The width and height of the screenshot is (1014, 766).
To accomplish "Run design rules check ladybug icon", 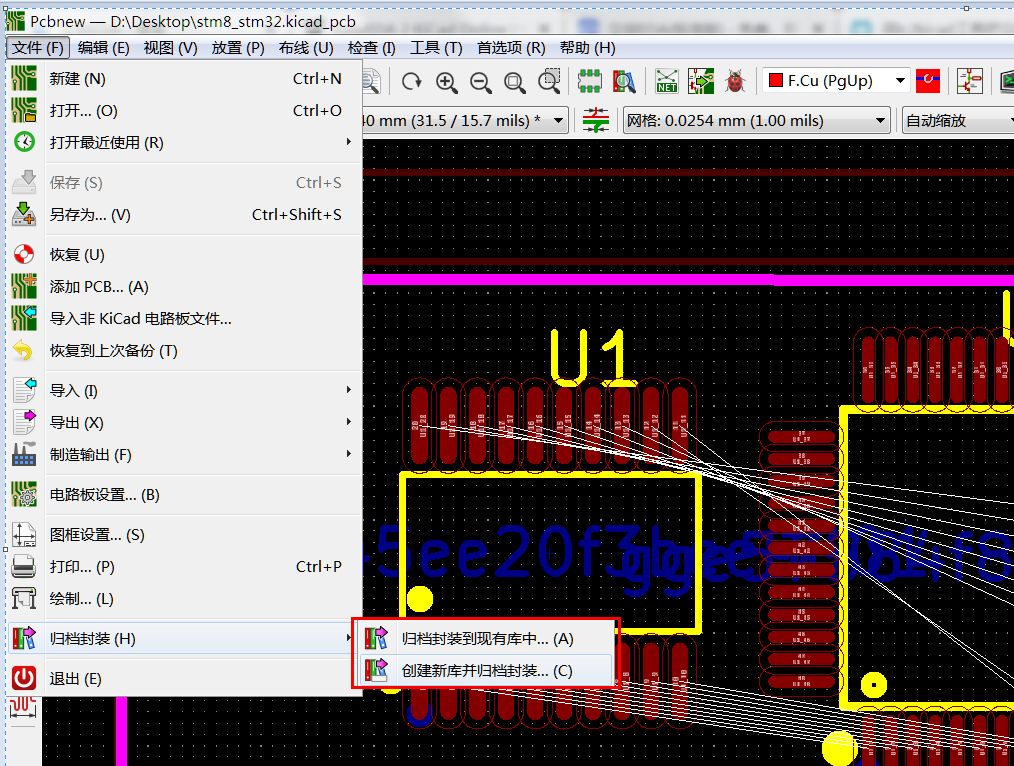I will click(x=735, y=81).
